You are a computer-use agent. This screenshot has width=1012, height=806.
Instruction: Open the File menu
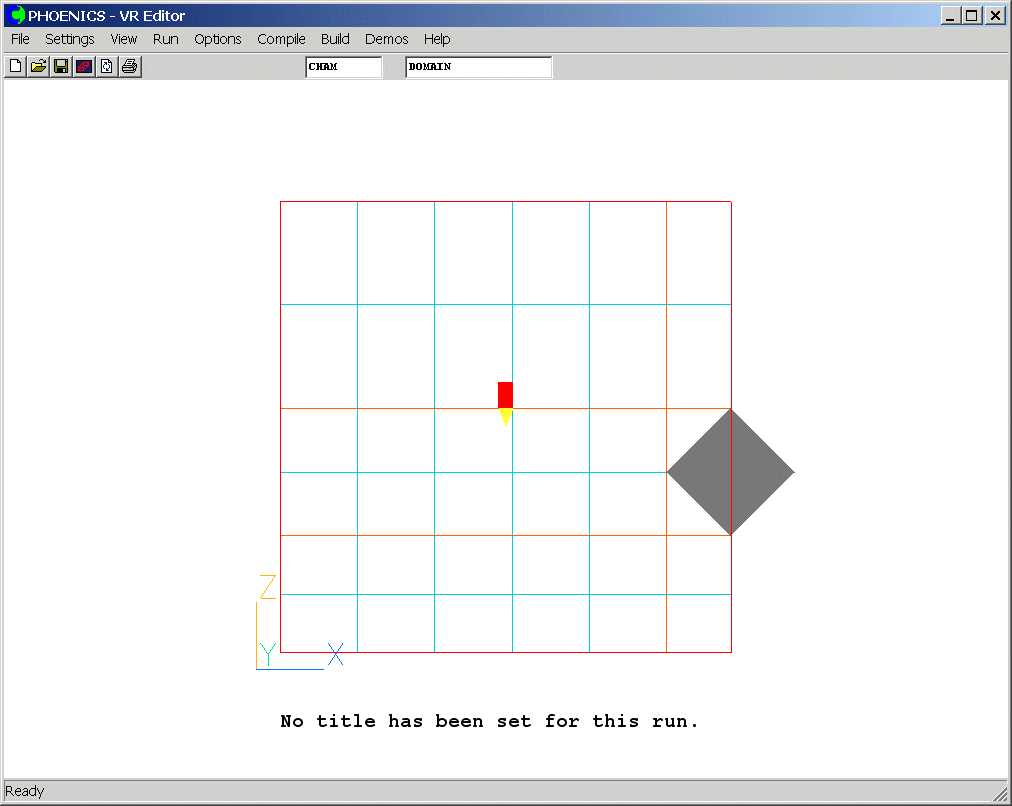click(x=20, y=39)
